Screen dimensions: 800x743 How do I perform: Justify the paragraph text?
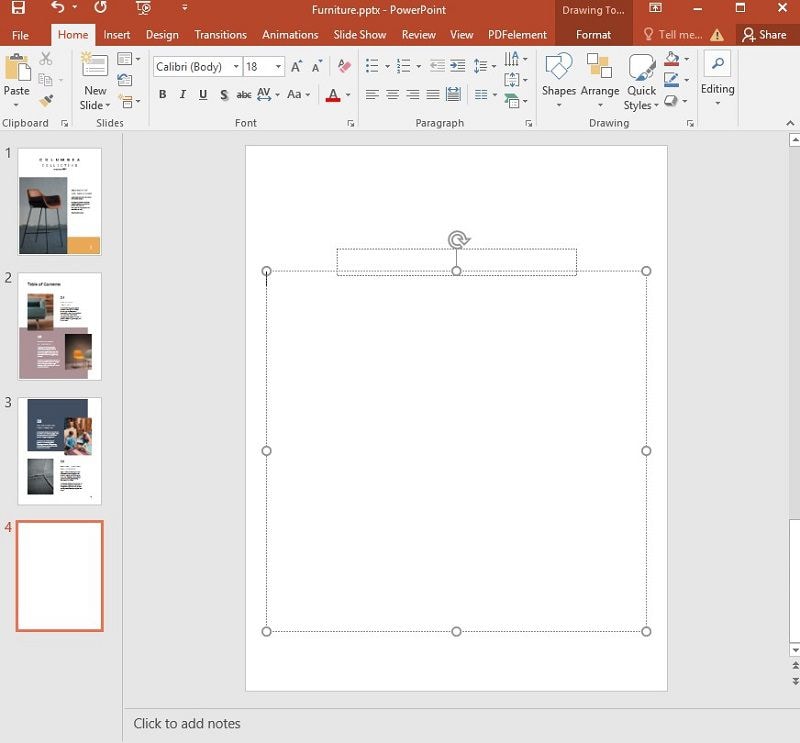(433, 94)
